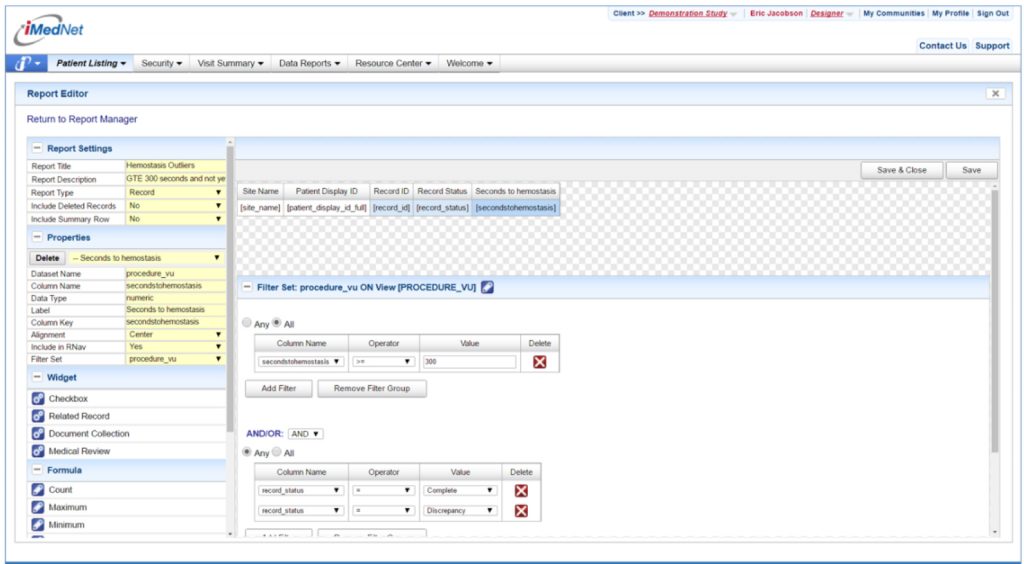Open the AND/OR operator dropdown
The image size is (1024, 564).
[x=305, y=434]
